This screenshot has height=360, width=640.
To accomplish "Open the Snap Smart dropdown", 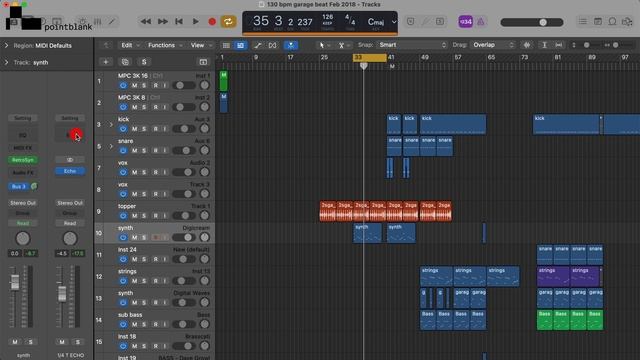I will tap(413, 45).
